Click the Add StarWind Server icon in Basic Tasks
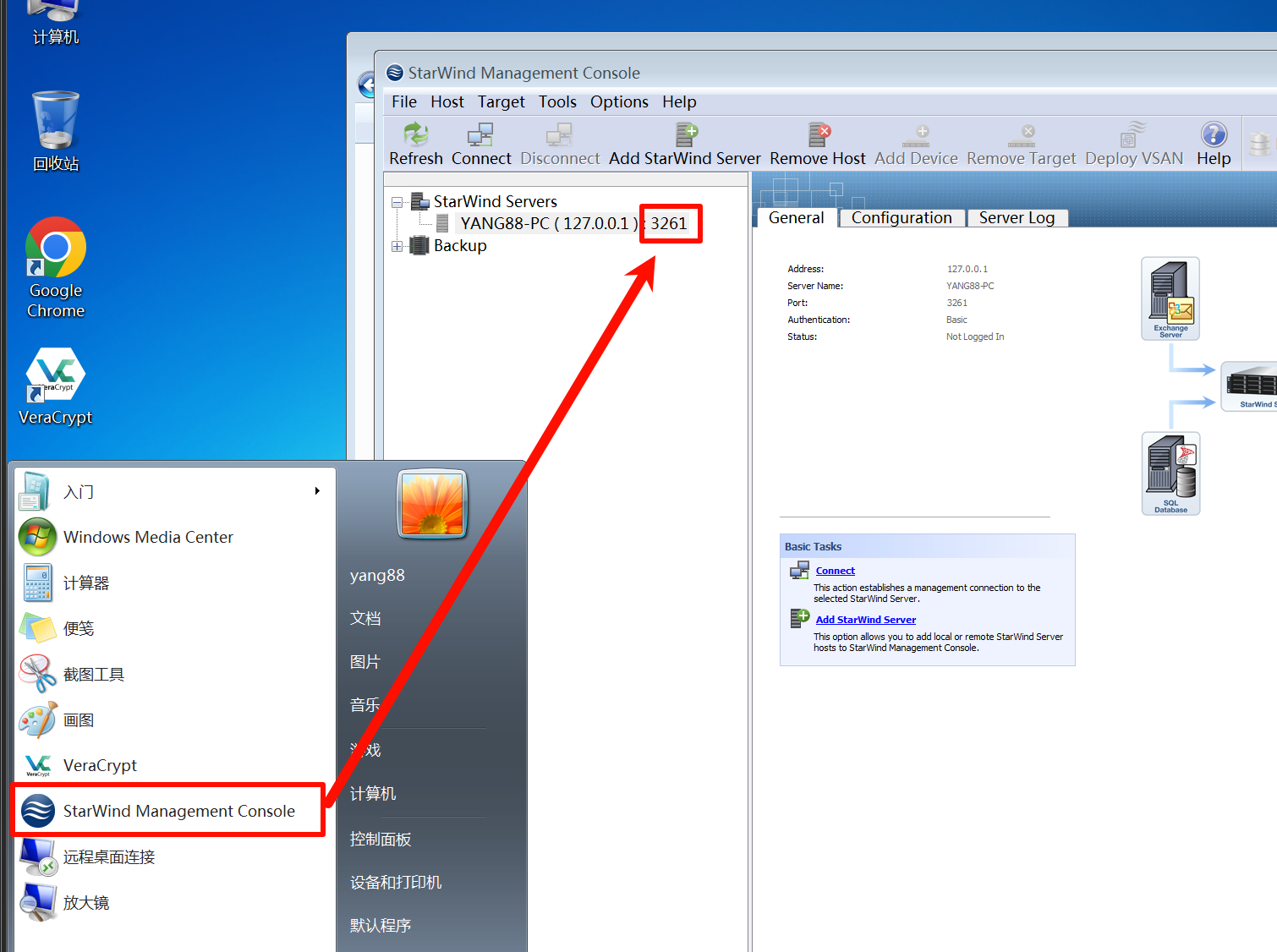 pos(799,618)
